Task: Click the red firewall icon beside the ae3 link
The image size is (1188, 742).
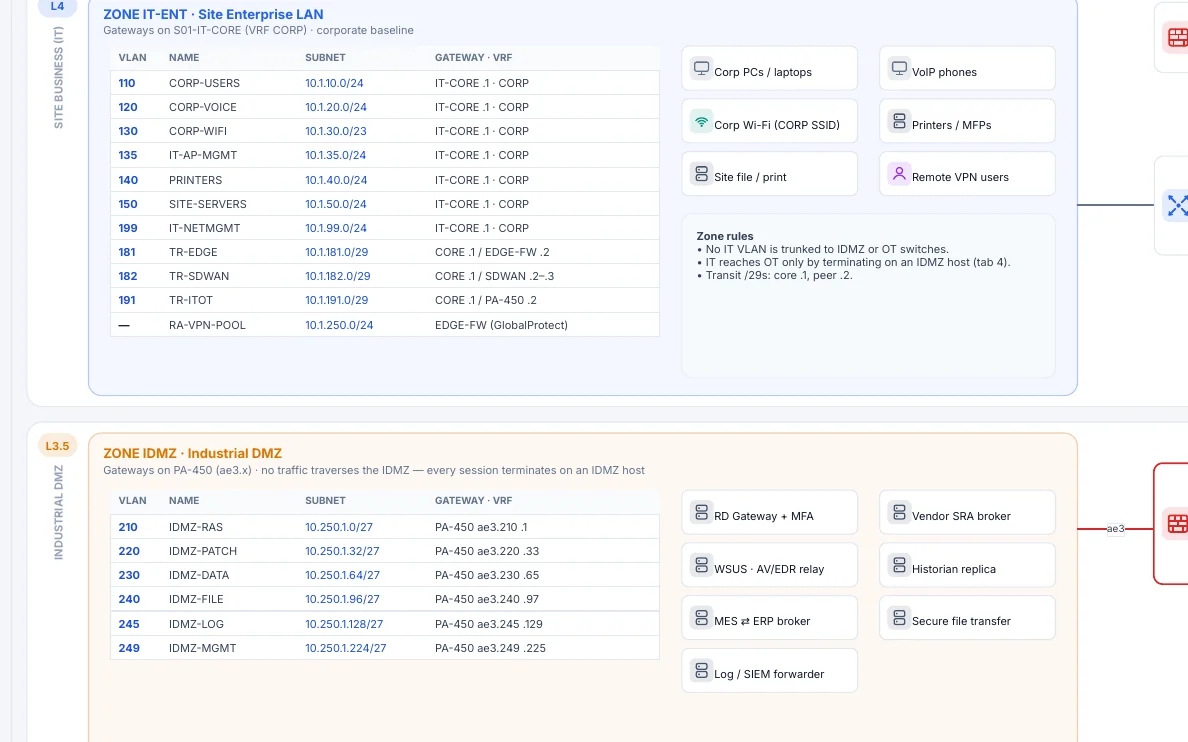Action: click(x=1177, y=523)
